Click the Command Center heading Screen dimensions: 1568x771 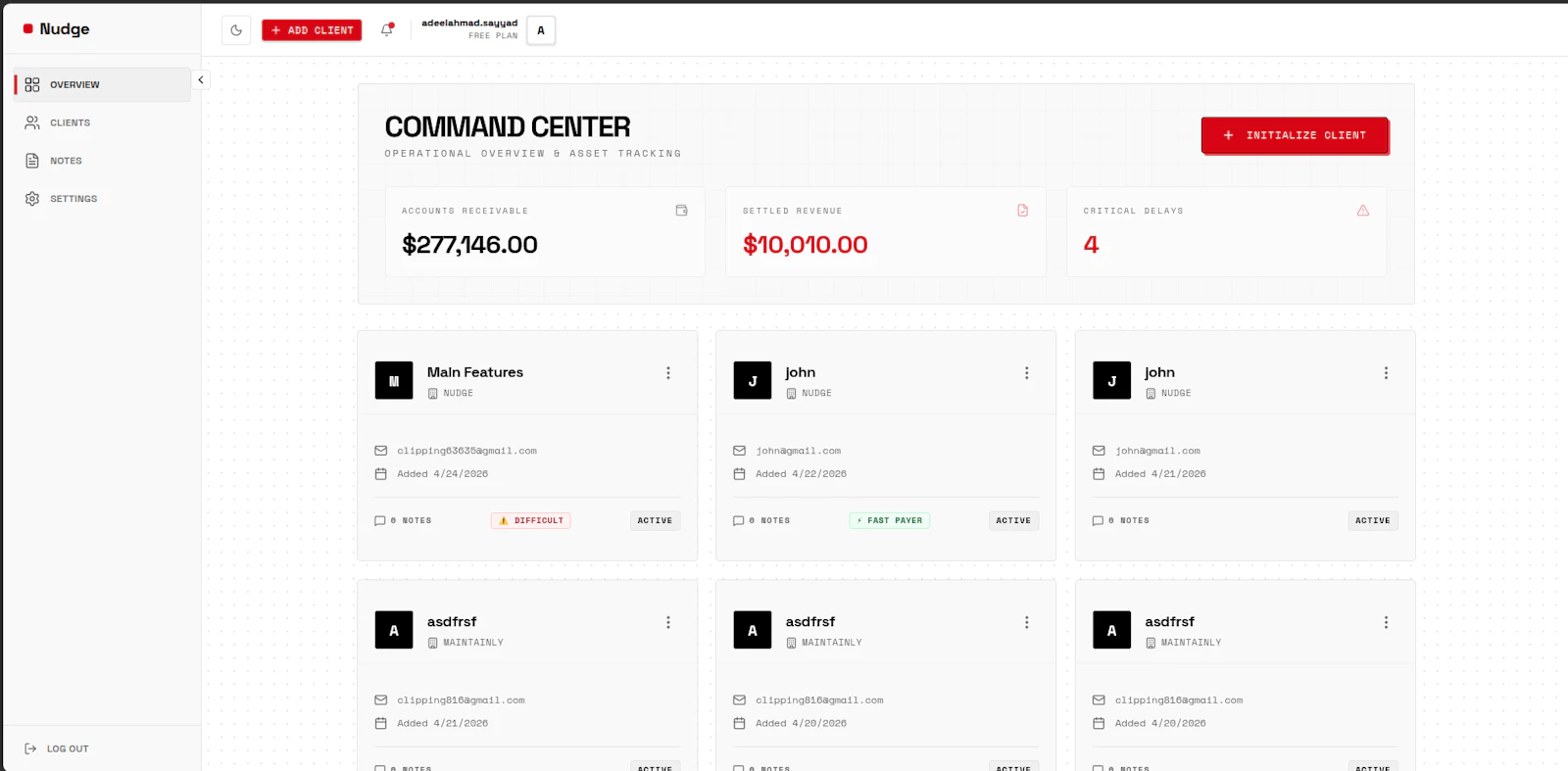(508, 127)
